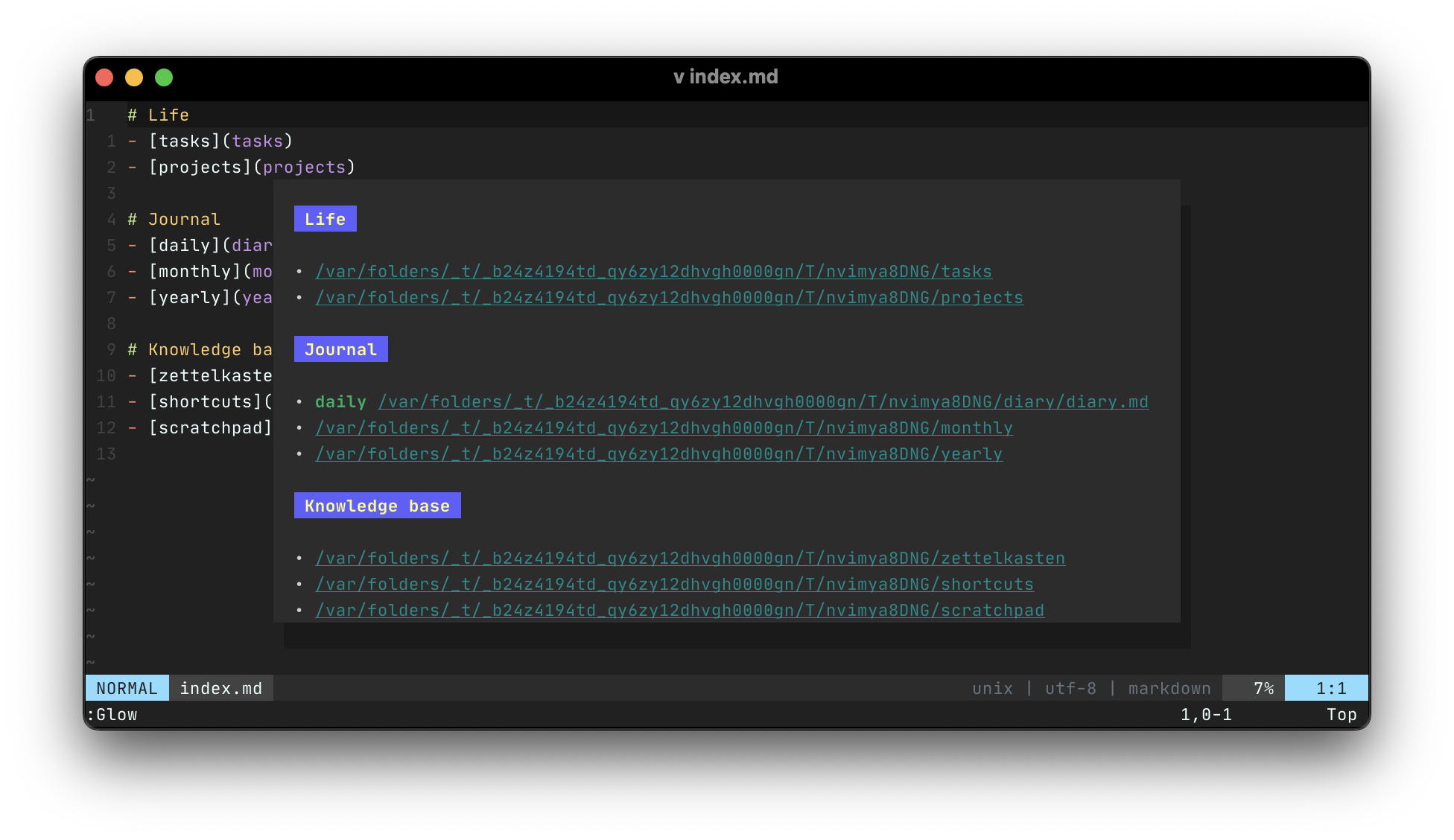Open the diary.md daily journal link

762,401
